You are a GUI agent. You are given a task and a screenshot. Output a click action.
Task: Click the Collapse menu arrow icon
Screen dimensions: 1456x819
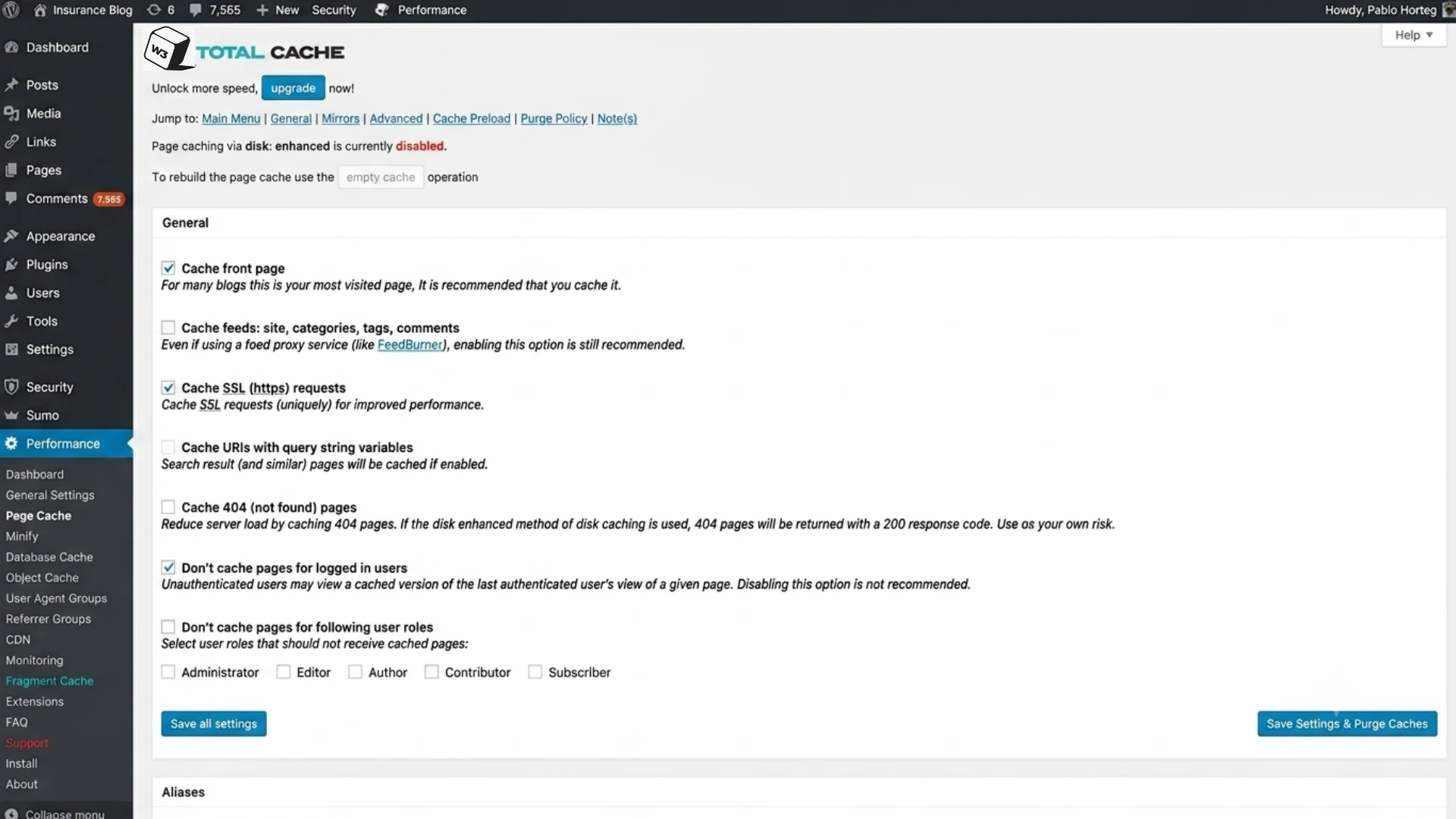click(11, 814)
